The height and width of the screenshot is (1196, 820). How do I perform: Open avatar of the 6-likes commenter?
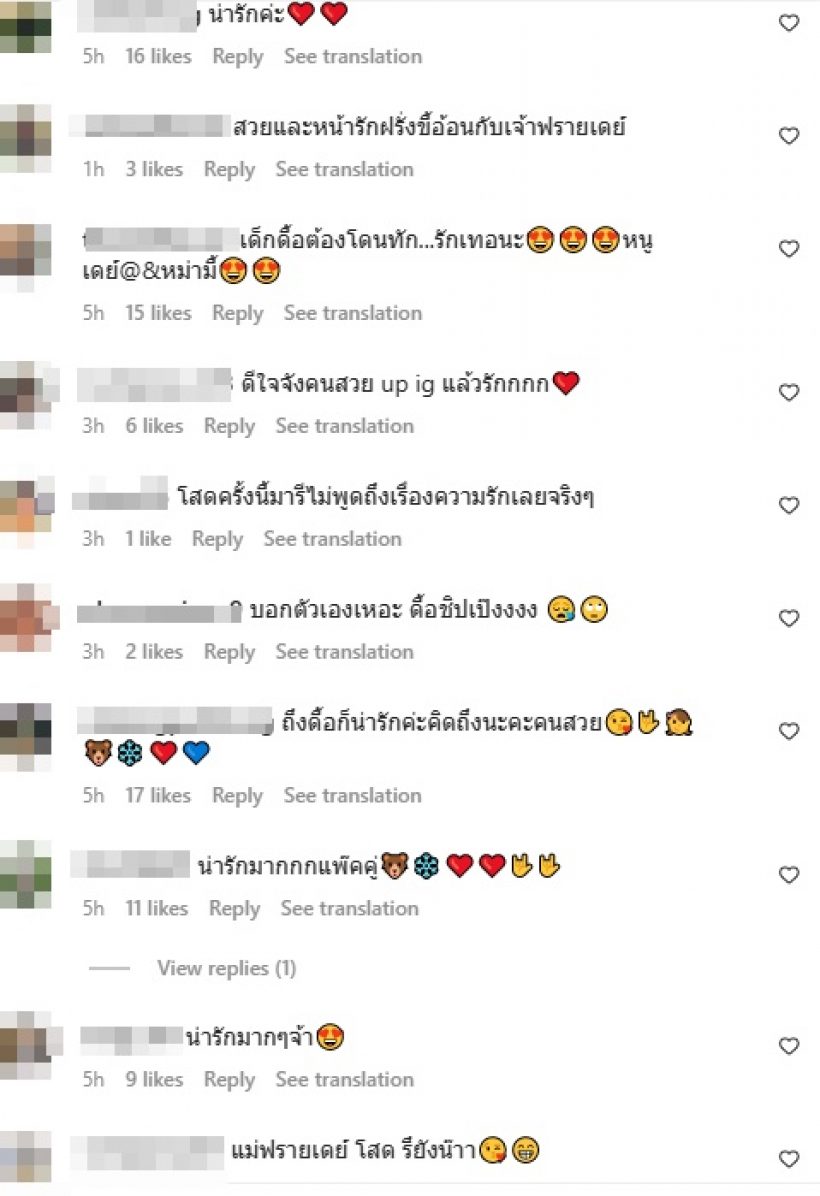27,394
